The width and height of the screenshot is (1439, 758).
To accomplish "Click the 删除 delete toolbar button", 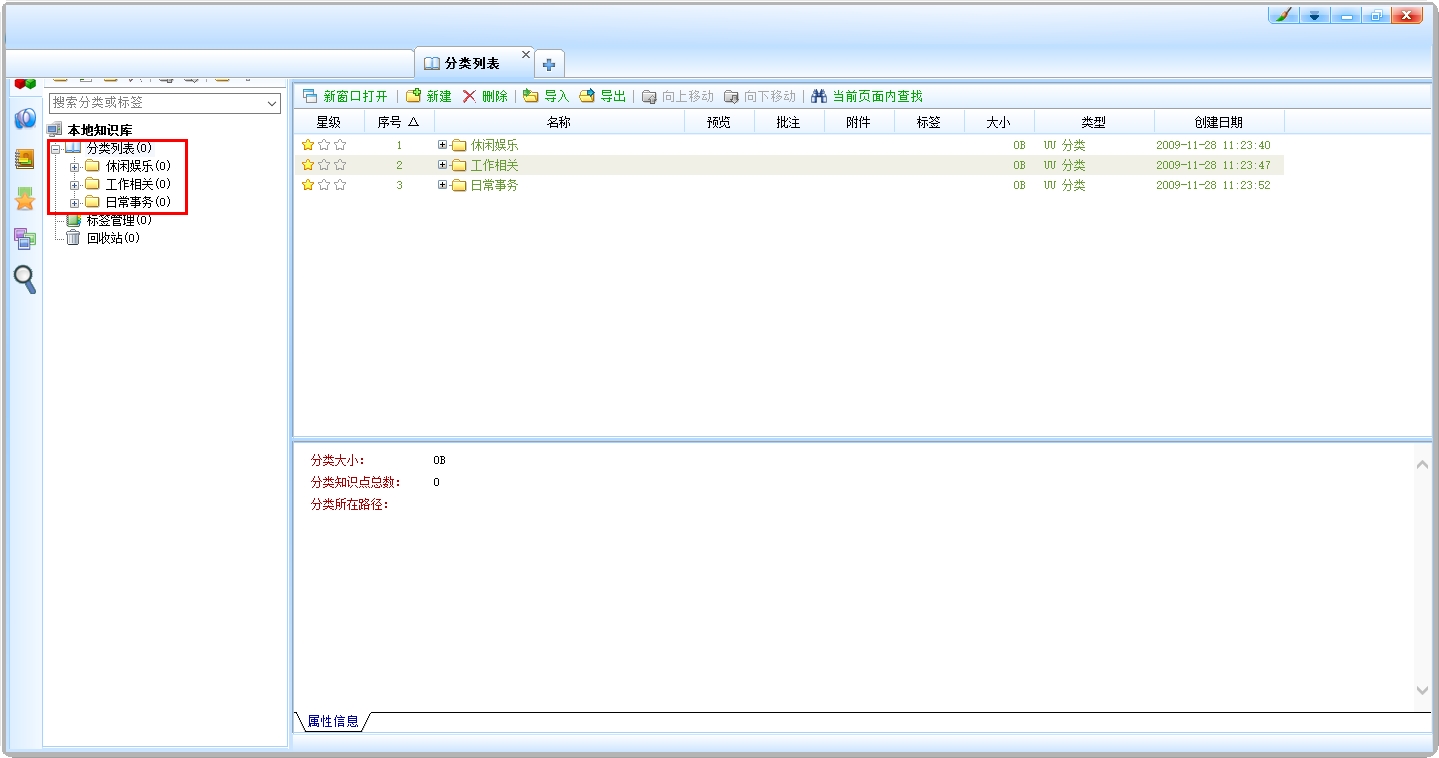I will [x=485, y=96].
